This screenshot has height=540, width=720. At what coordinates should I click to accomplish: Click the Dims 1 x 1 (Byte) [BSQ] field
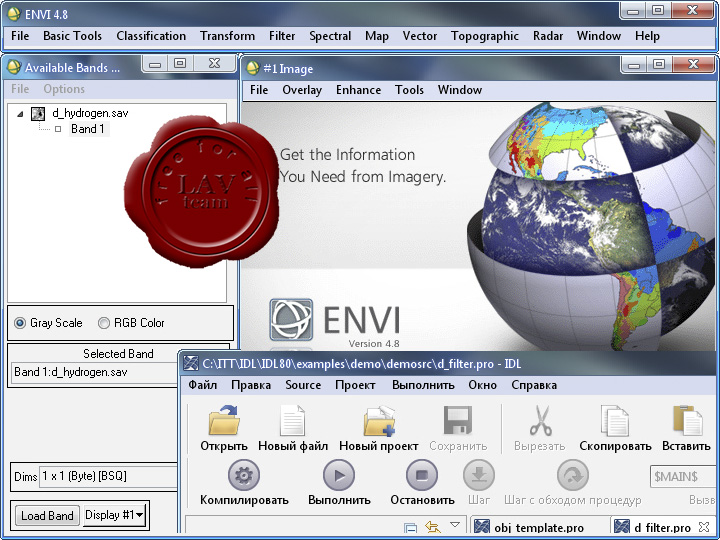[x=108, y=476]
